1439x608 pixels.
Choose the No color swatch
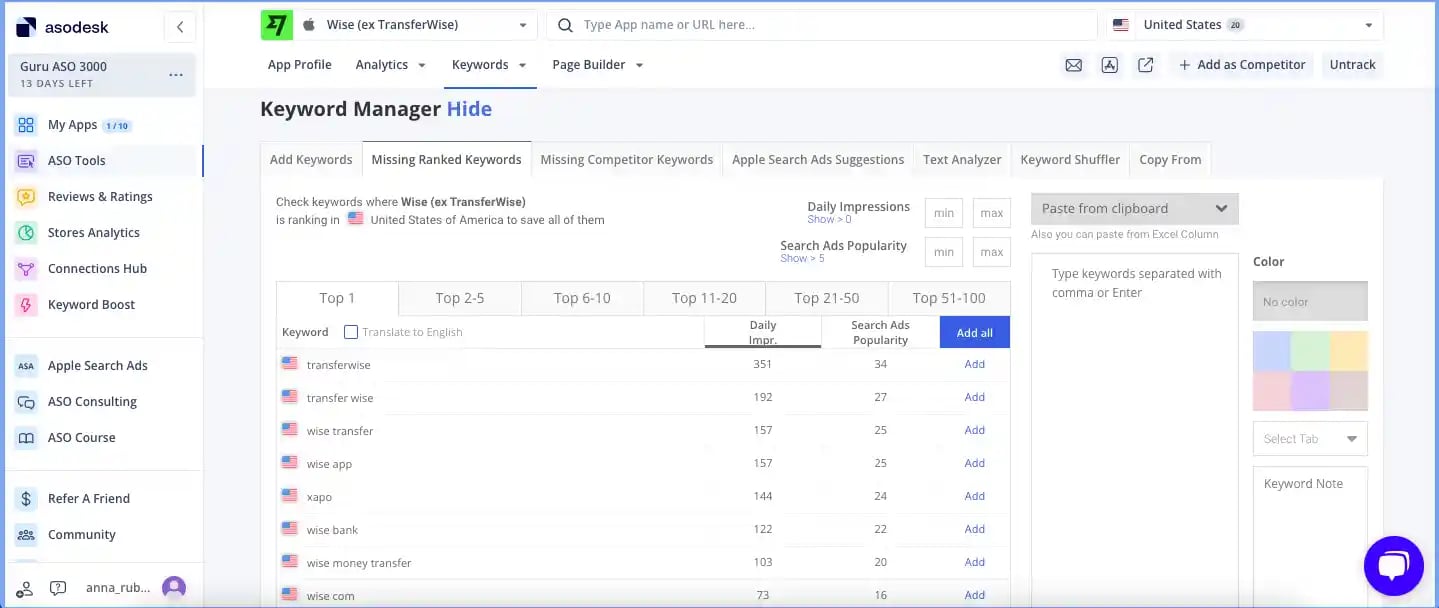(1309, 301)
